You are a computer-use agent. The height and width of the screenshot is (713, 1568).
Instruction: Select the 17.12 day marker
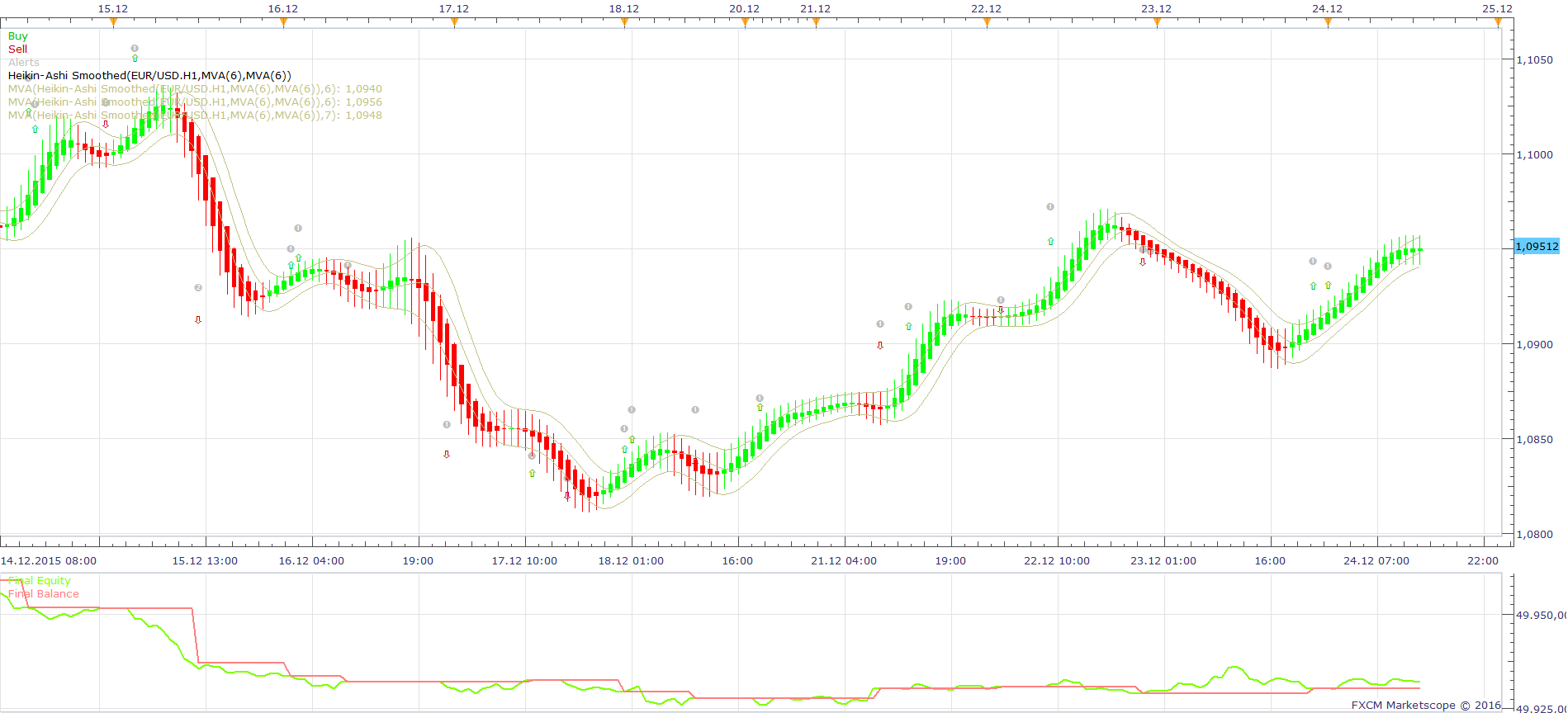(454, 23)
